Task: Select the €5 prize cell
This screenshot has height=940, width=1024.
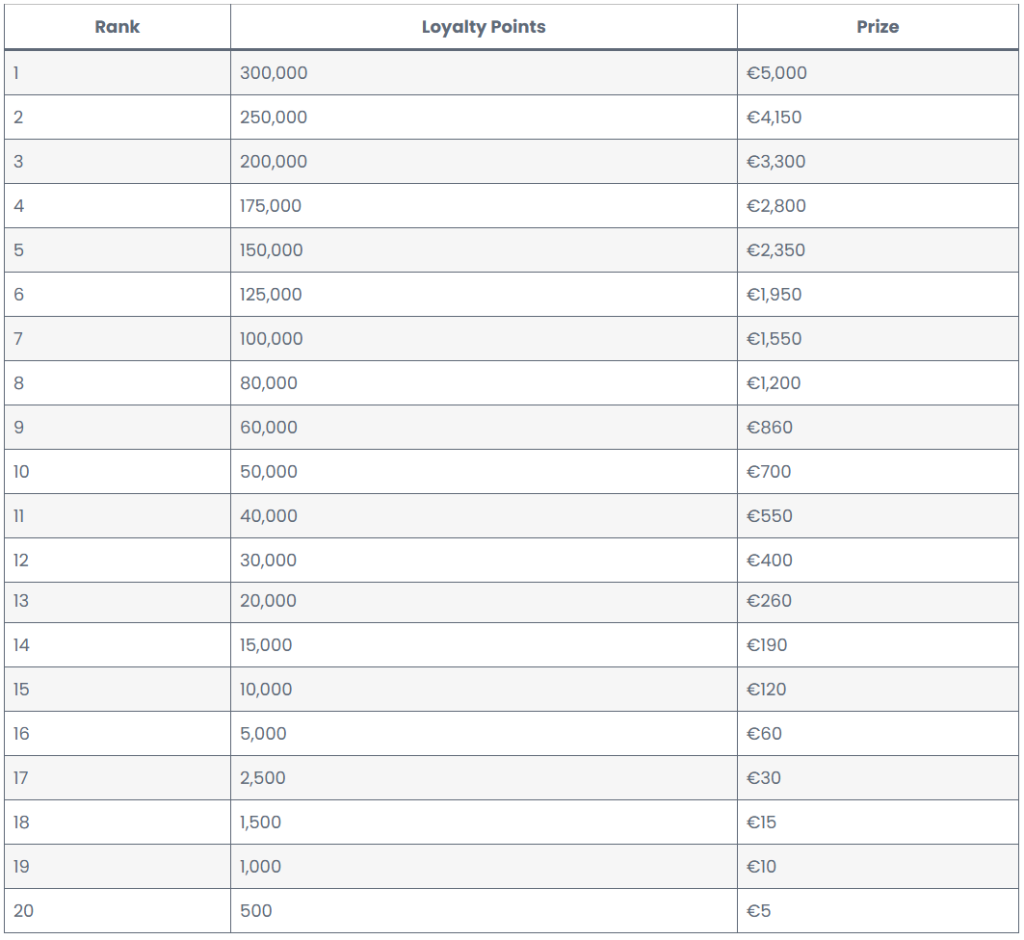Action: click(x=878, y=911)
